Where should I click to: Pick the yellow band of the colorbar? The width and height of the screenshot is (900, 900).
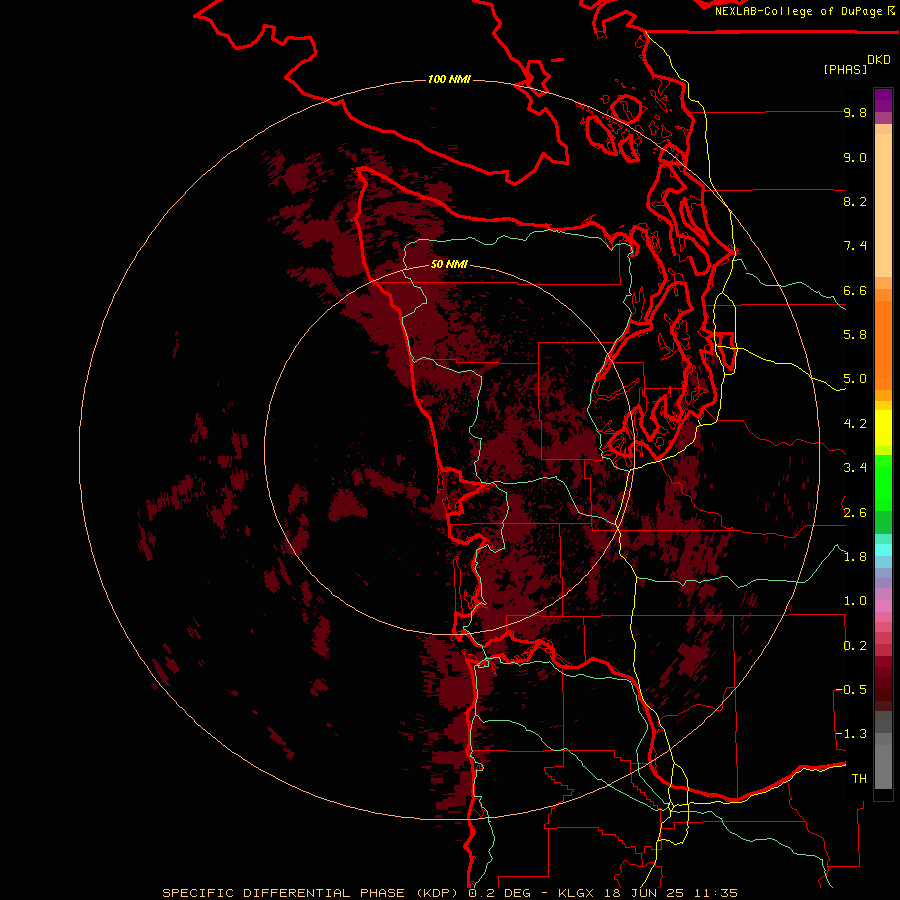883,428
